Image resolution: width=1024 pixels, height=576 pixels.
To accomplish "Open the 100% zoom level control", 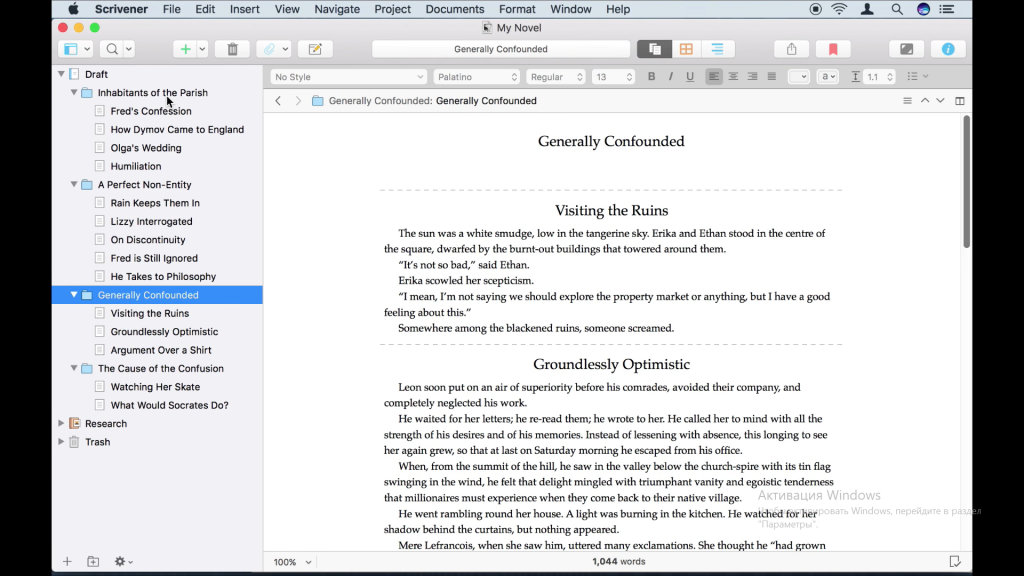I will click(x=289, y=561).
